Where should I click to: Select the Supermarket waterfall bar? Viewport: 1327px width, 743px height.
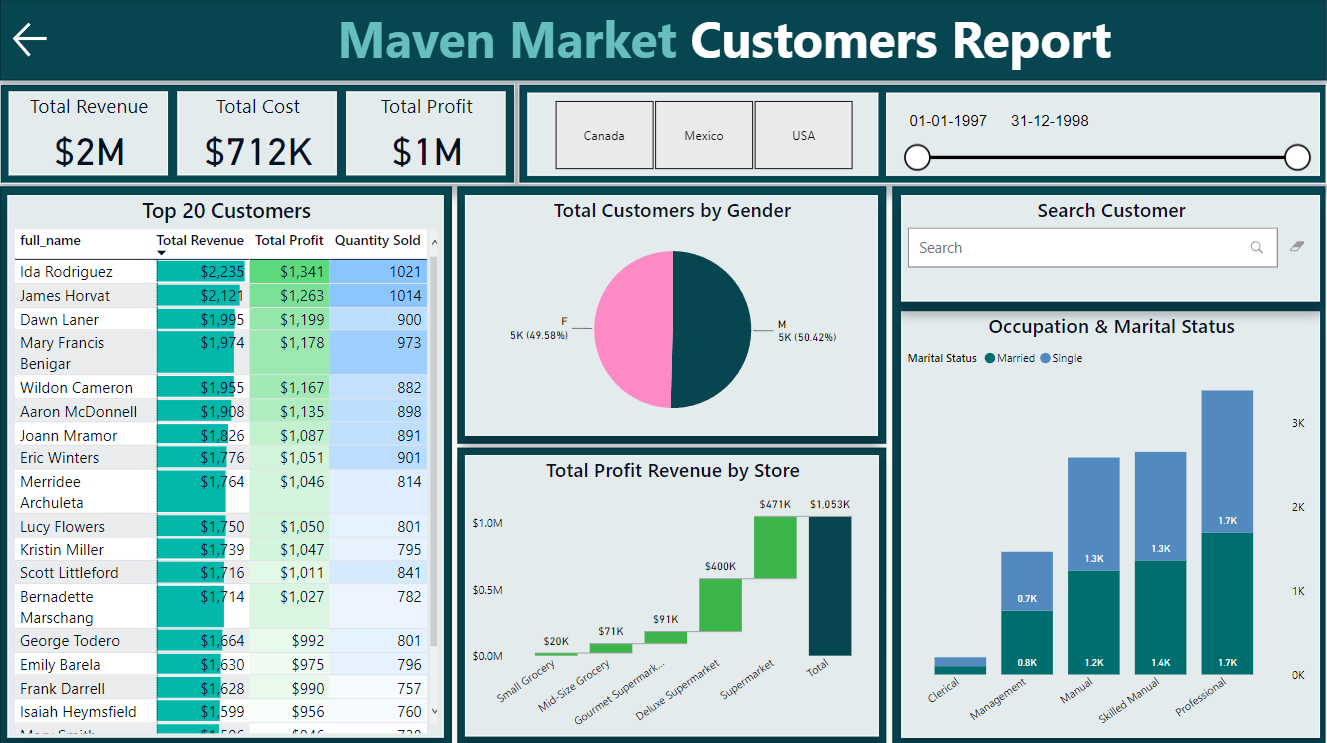(775, 547)
